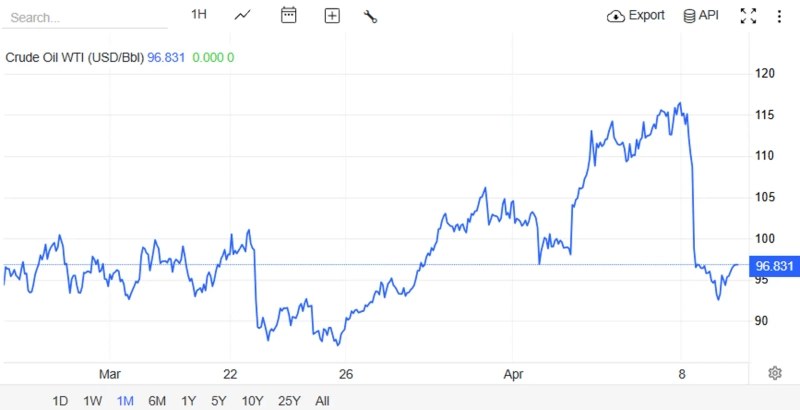Image resolution: width=800 pixels, height=410 pixels.
Task: Open the wrench chart tools icon
Action: click(370, 16)
